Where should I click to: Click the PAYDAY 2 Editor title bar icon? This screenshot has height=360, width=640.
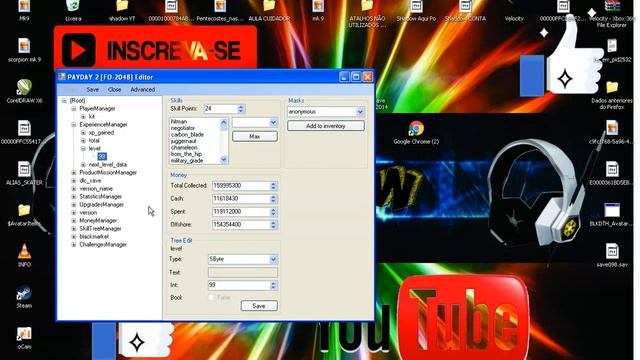pyautogui.click(x=62, y=77)
